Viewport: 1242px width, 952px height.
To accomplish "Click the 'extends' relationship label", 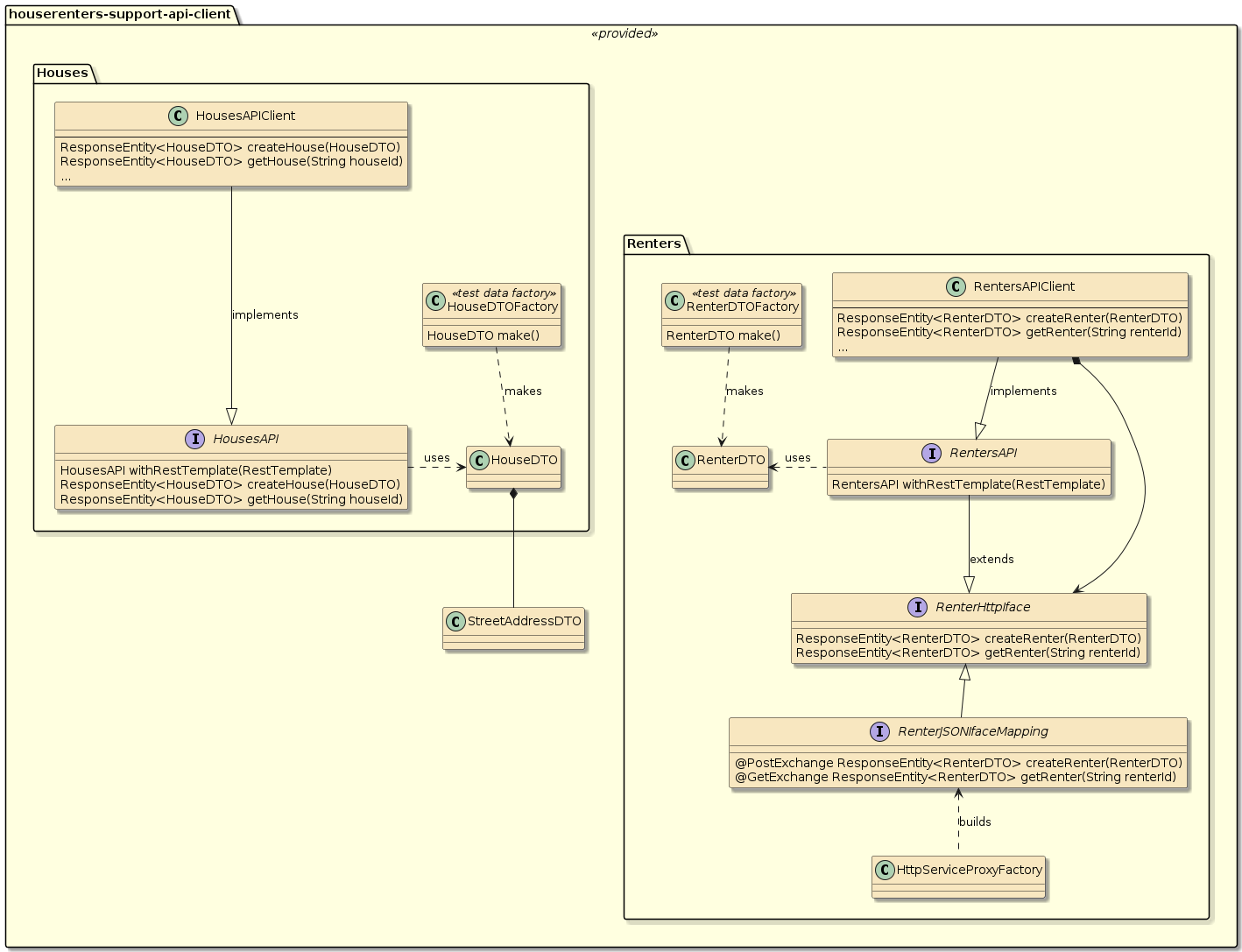I will click(991, 560).
